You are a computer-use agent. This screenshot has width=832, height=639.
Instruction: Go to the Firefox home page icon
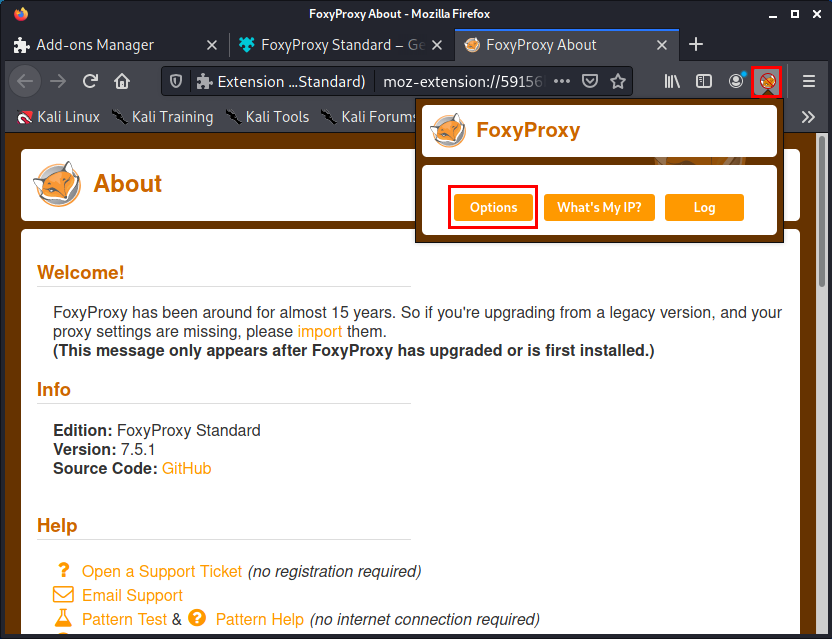point(122,81)
